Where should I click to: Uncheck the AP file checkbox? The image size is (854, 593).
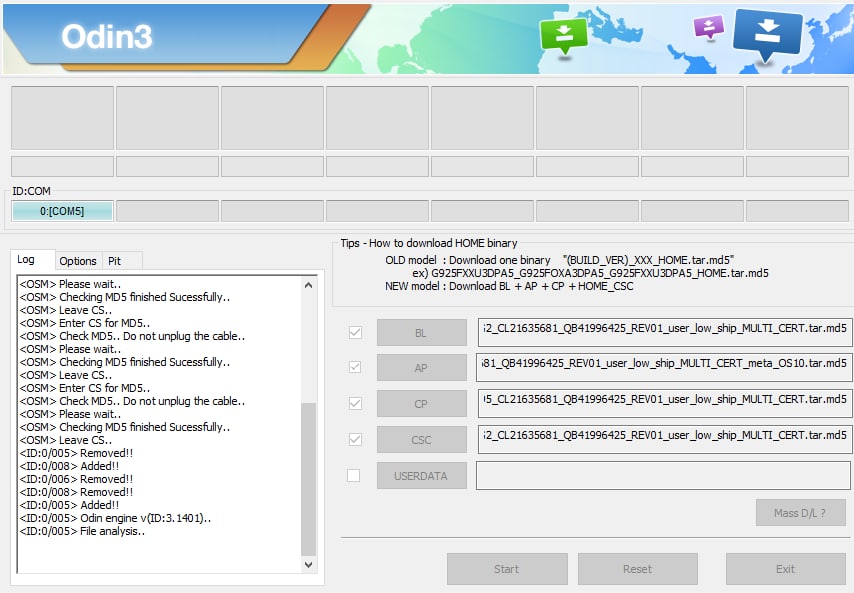pyautogui.click(x=355, y=368)
